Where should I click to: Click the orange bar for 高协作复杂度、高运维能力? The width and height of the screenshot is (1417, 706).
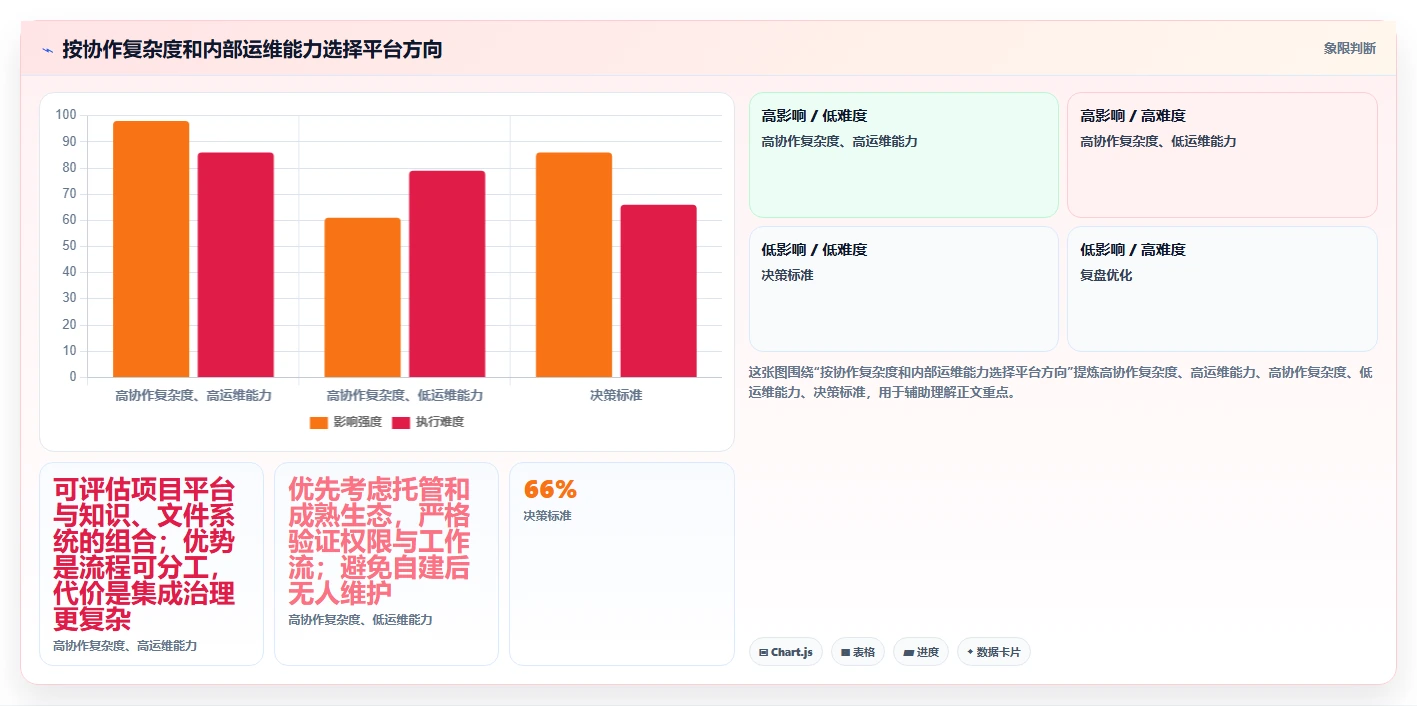(151, 249)
